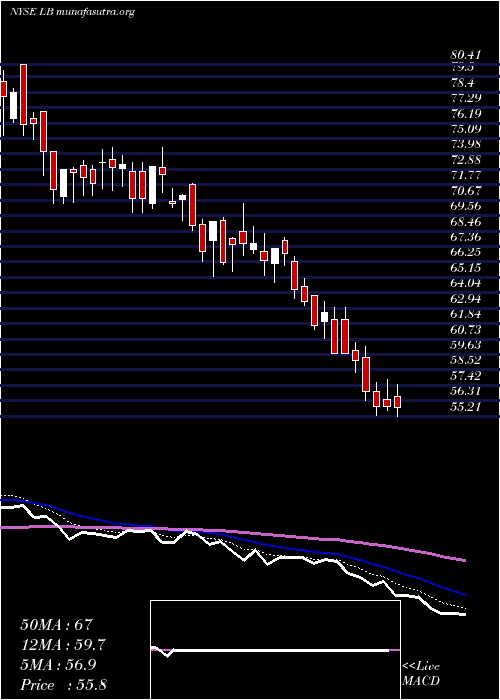Click the 61.84 price axis label
This screenshot has height=700, width=500.
pos(466,314)
